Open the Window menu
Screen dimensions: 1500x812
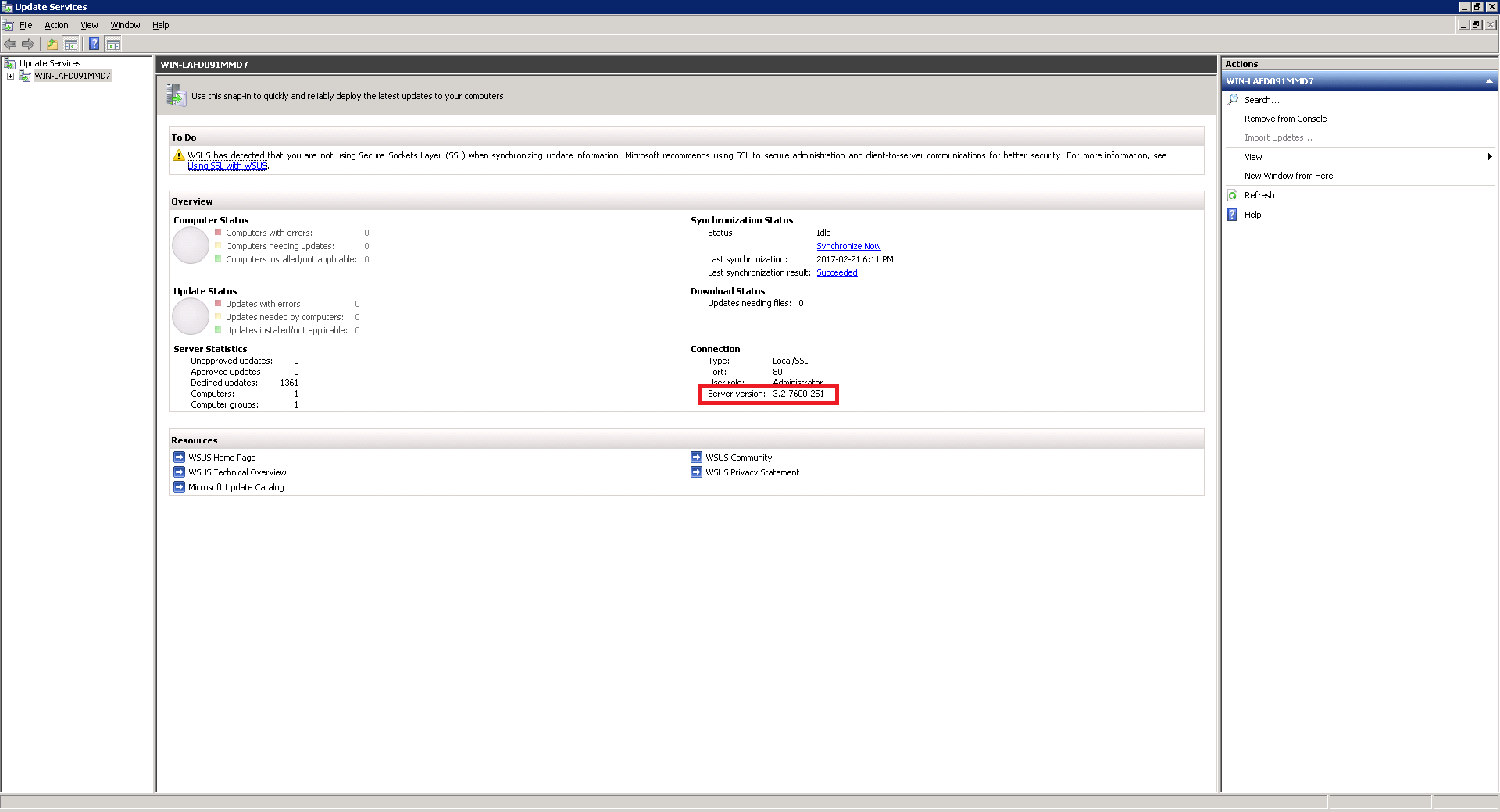pos(124,24)
